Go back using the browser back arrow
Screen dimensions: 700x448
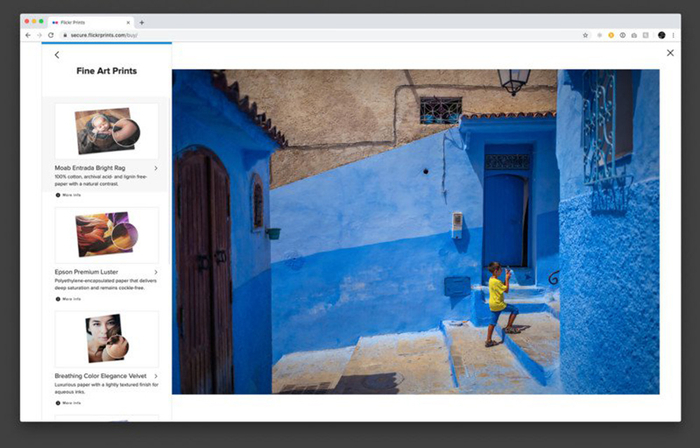[28, 35]
